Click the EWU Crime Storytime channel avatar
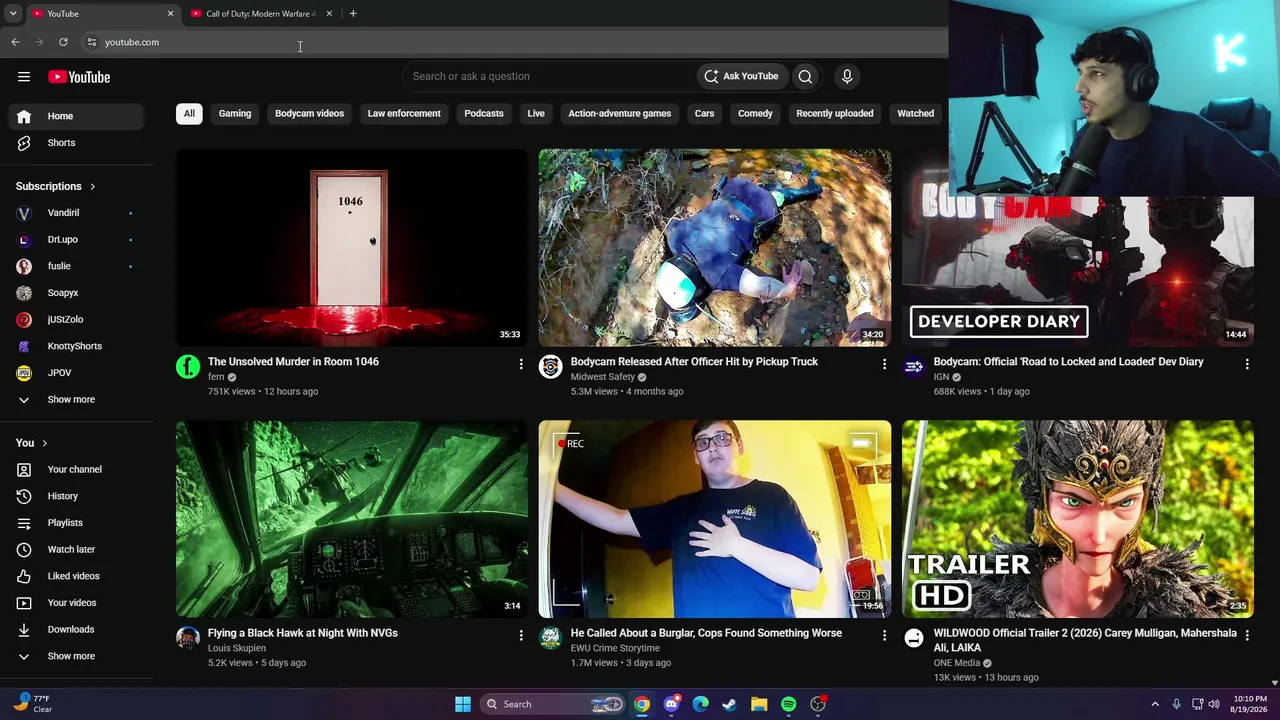Image resolution: width=1280 pixels, height=720 pixels. [x=551, y=638]
